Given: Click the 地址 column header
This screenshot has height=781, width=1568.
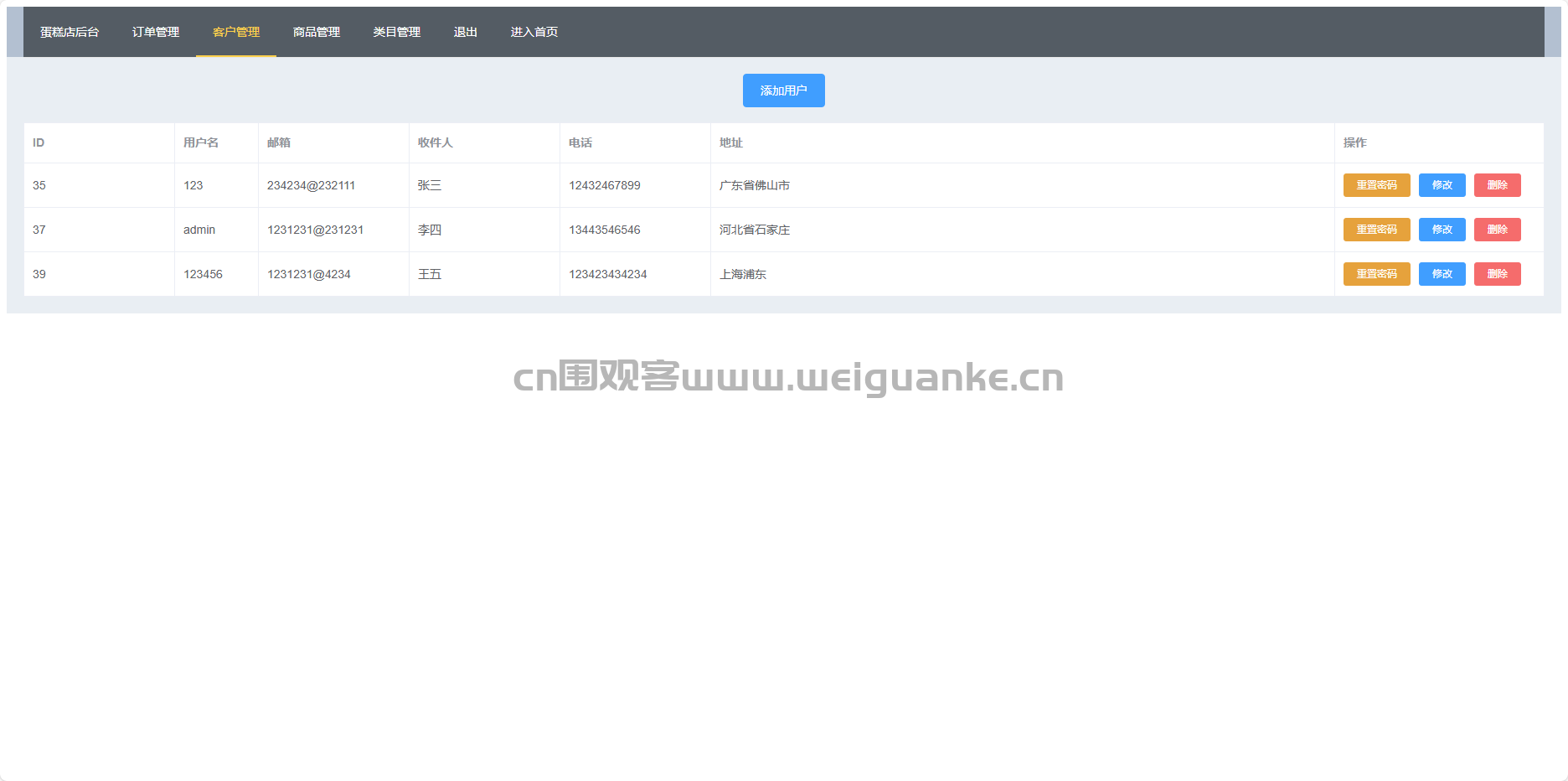Looking at the screenshot, I should [x=731, y=142].
